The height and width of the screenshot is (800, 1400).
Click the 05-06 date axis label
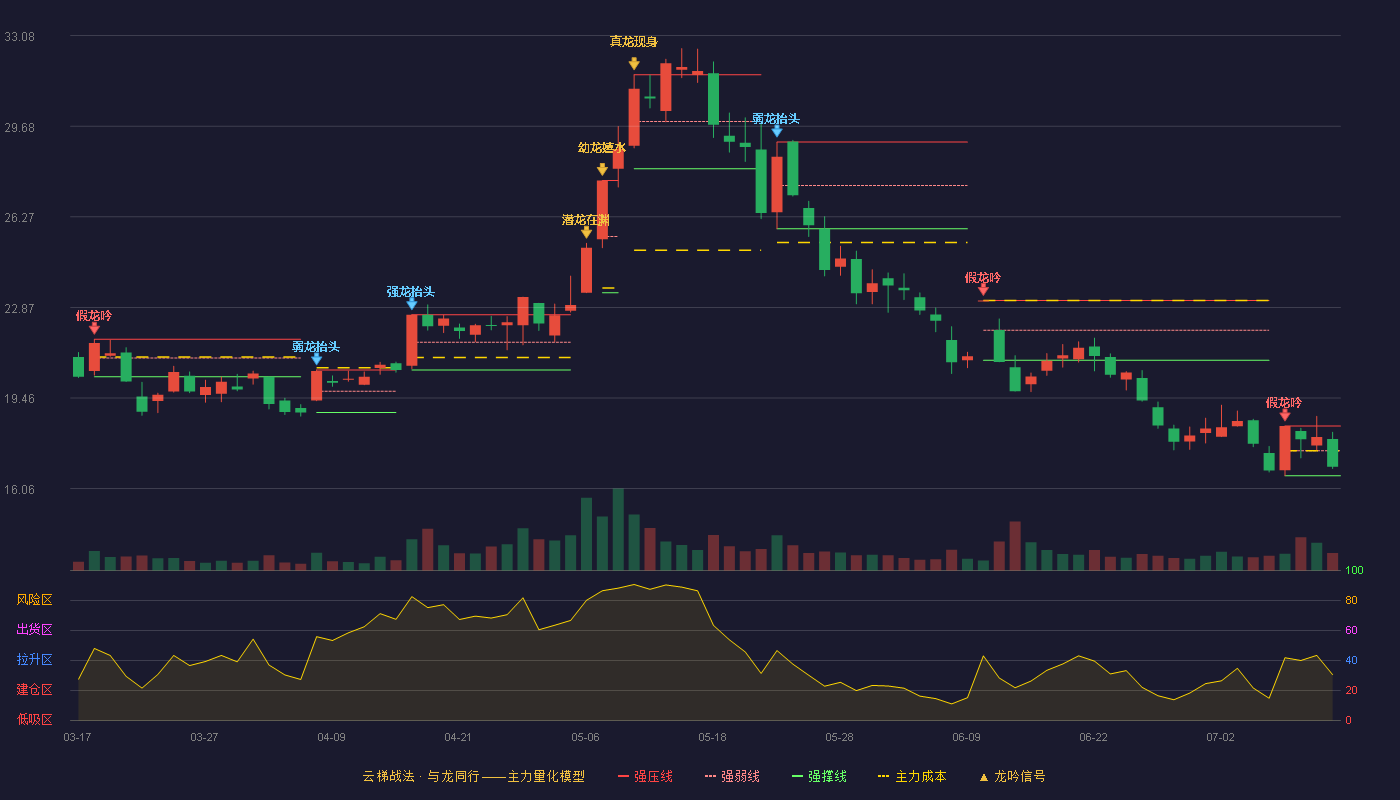pyautogui.click(x=585, y=737)
